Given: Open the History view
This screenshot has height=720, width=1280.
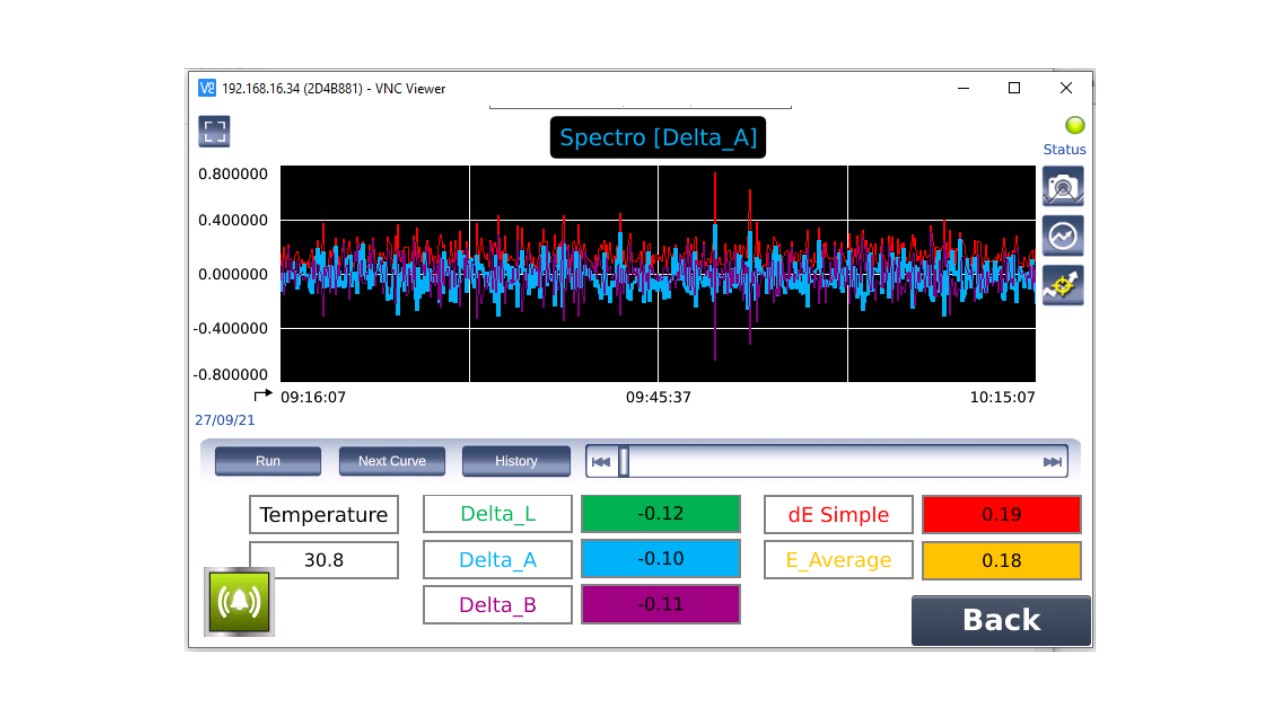Looking at the screenshot, I should 516,461.
